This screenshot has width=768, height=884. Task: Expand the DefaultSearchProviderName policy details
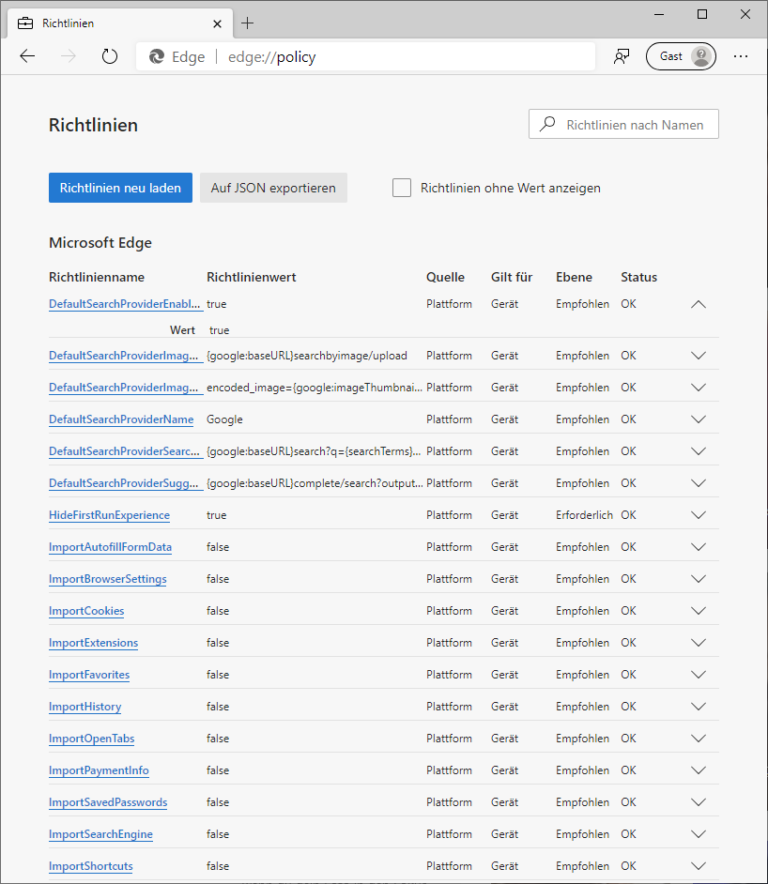coord(698,419)
